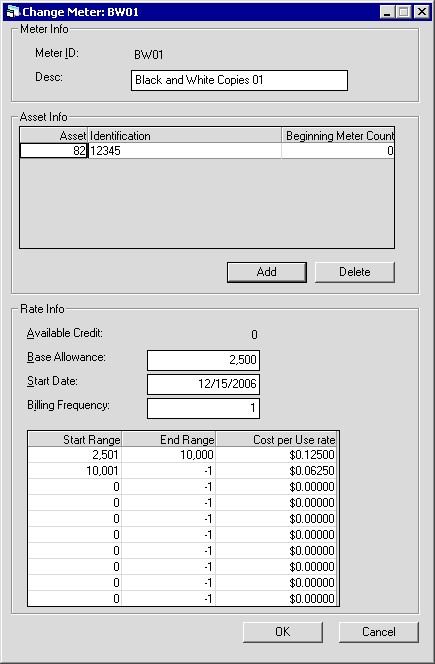
Task: Click End Range cell 10,000
Action: click(169, 455)
